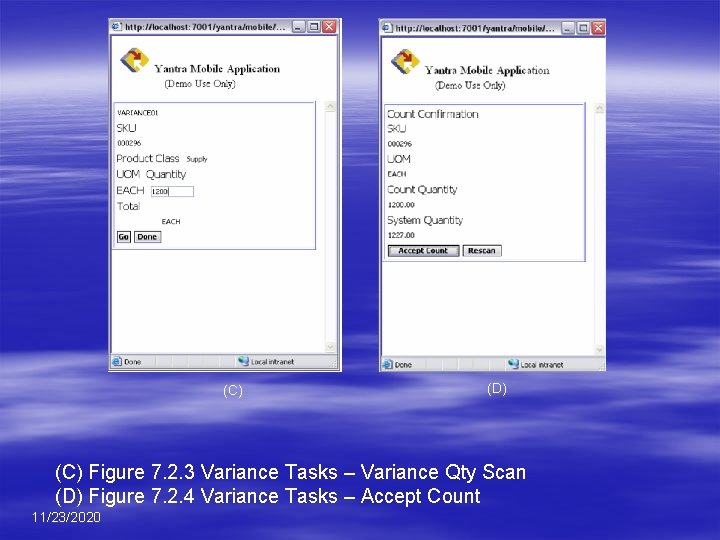Click the Yantra logo in window D
720x540 pixels.
pos(405,62)
